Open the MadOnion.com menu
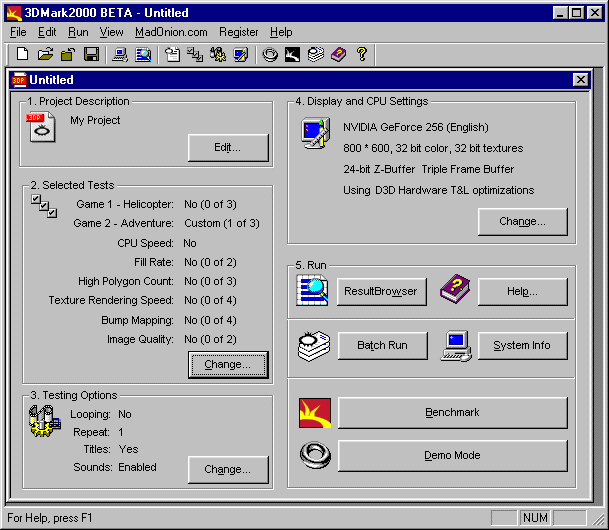The width and height of the screenshot is (609, 530). 171,32
